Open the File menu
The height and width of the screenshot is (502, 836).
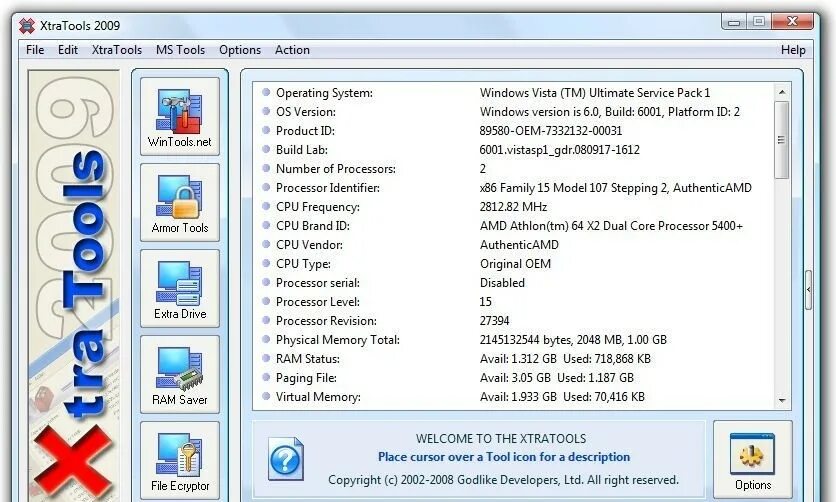point(35,50)
